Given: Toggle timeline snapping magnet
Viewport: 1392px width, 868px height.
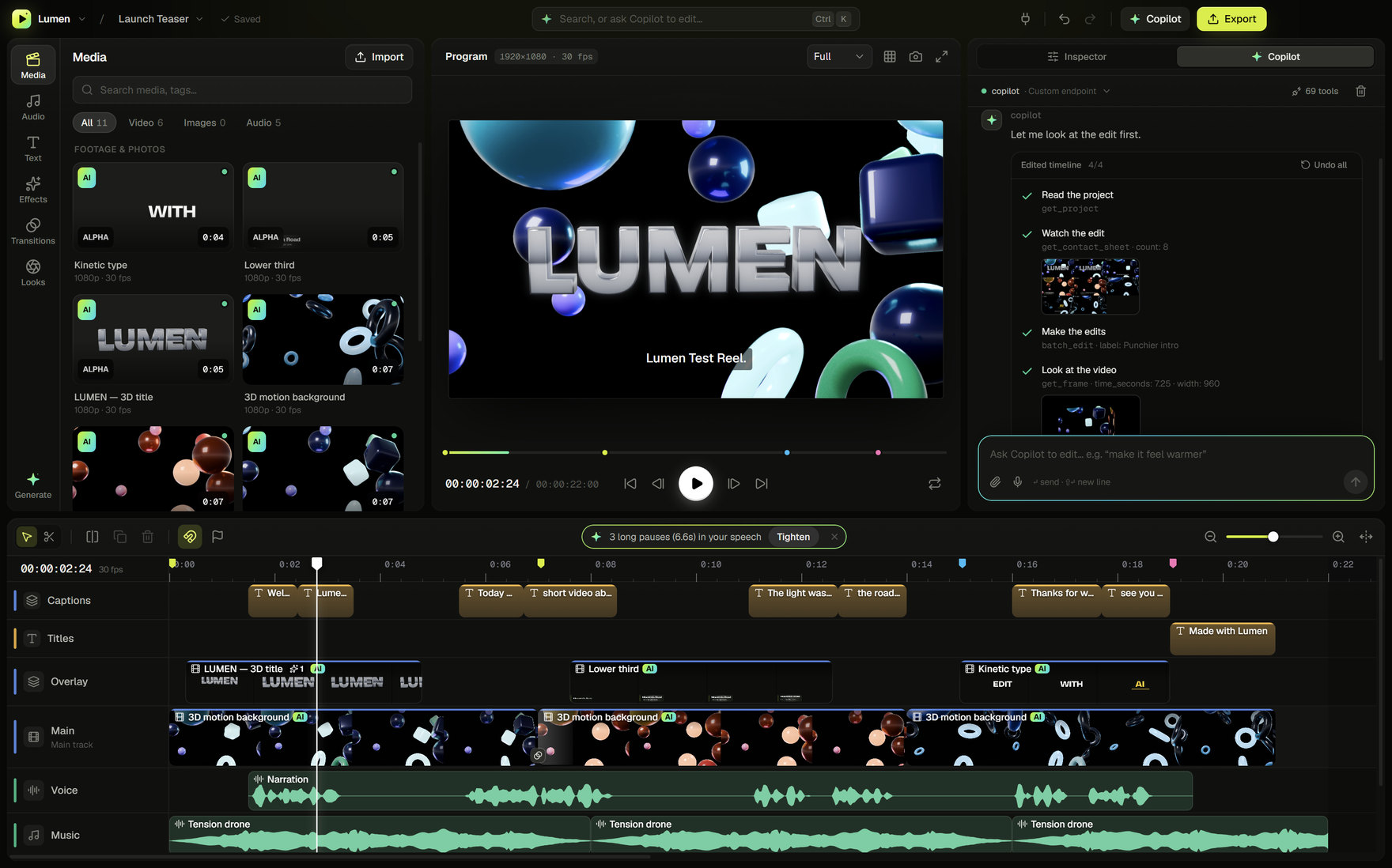Looking at the screenshot, I should [x=190, y=537].
